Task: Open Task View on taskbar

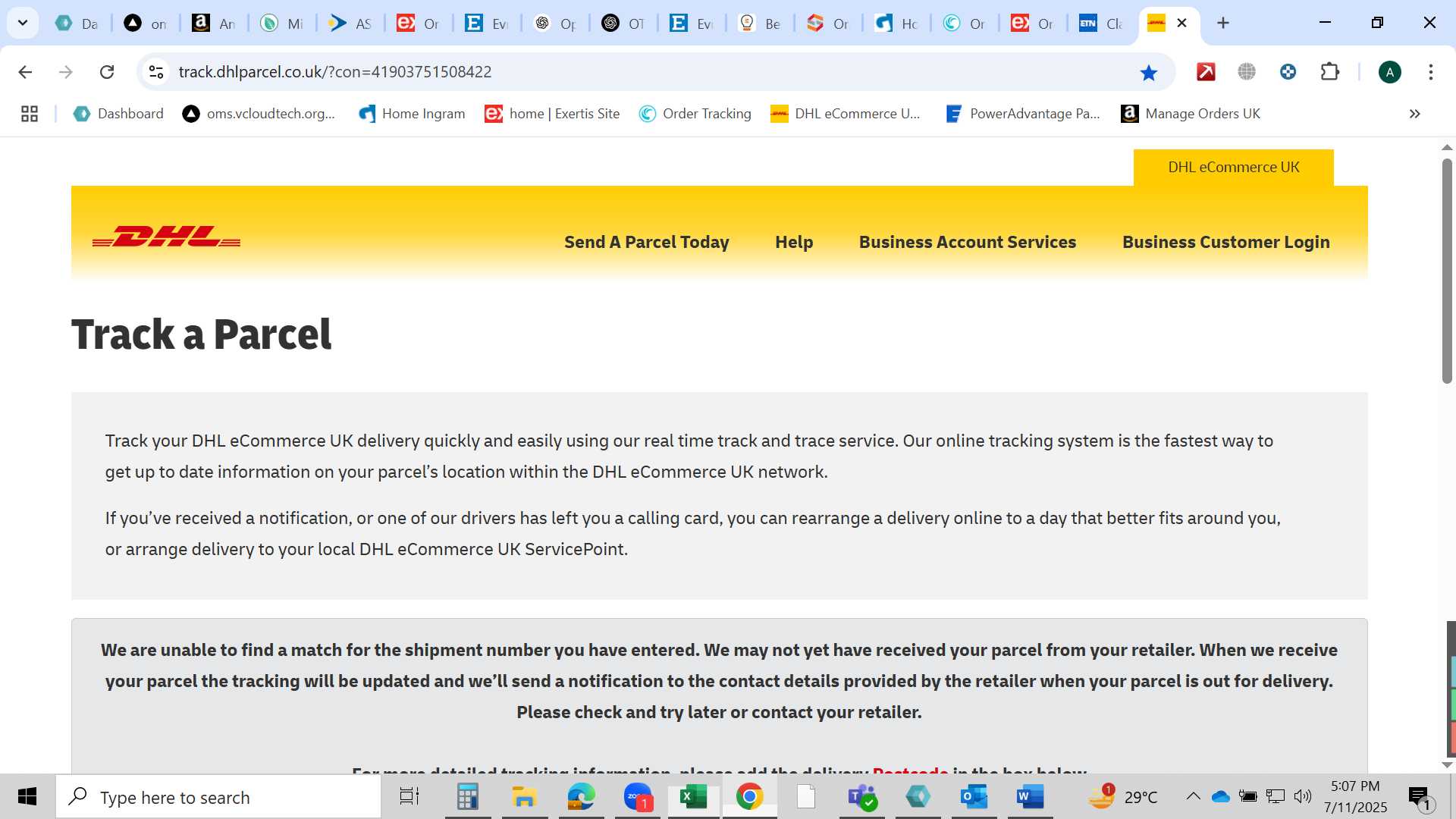Action: (x=409, y=796)
